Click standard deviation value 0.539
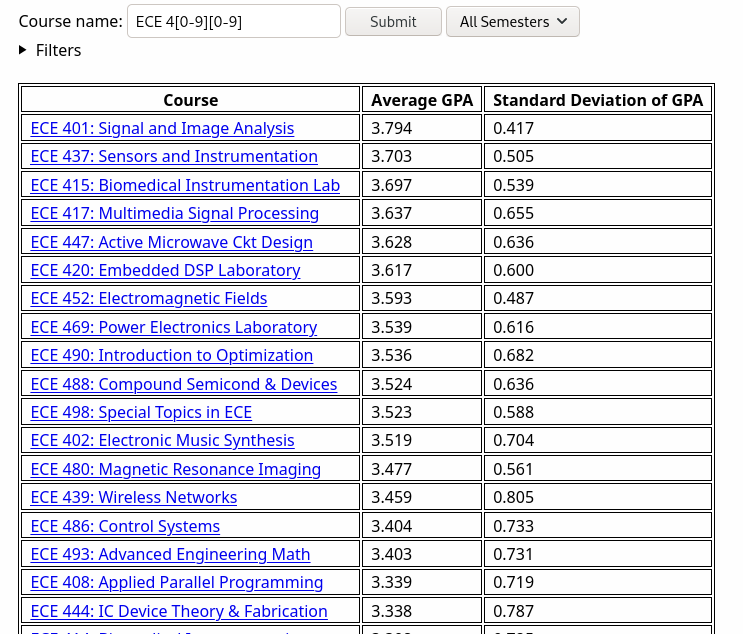 click(x=514, y=185)
